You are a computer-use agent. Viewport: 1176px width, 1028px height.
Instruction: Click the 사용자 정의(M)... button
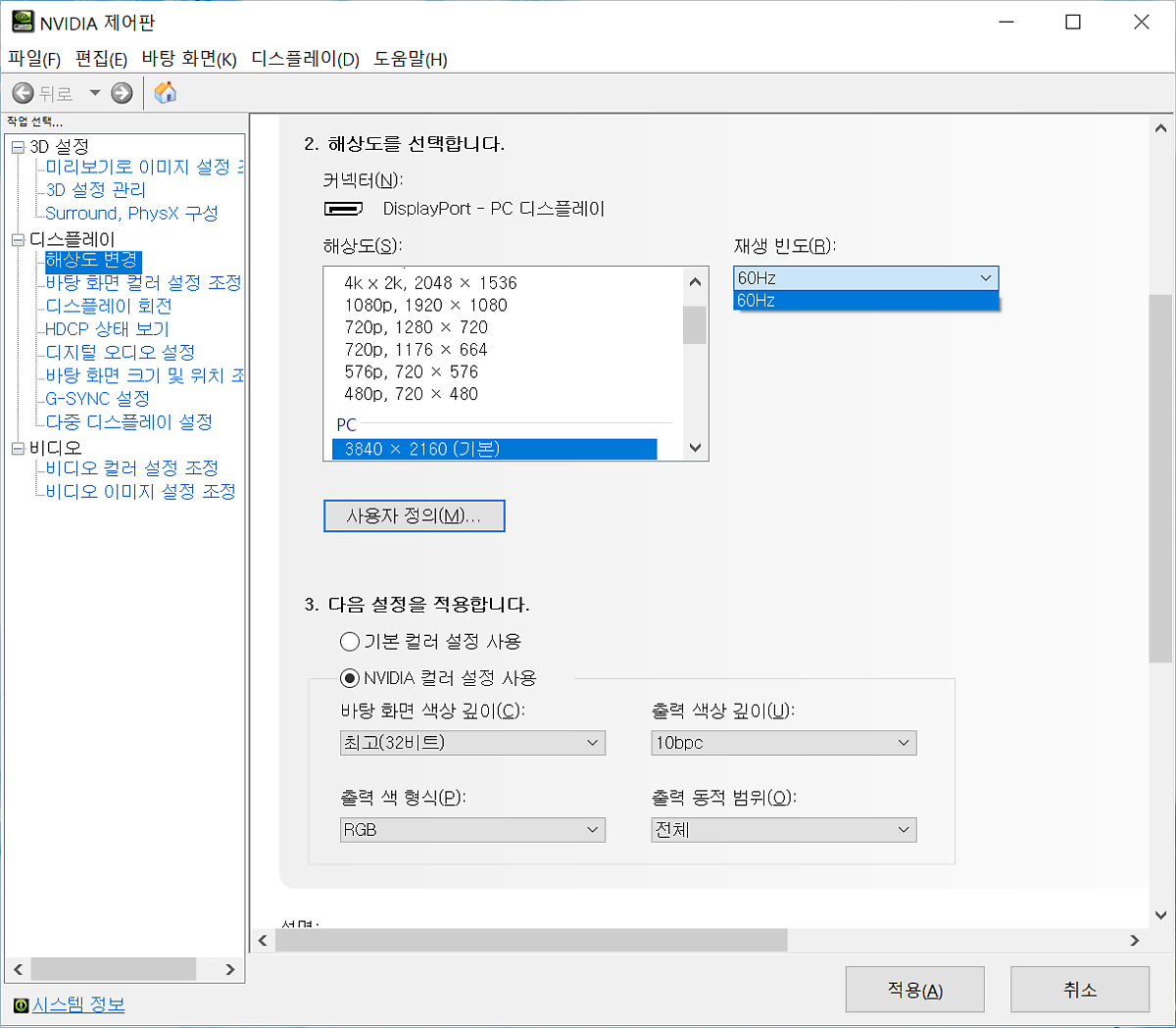tap(414, 516)
